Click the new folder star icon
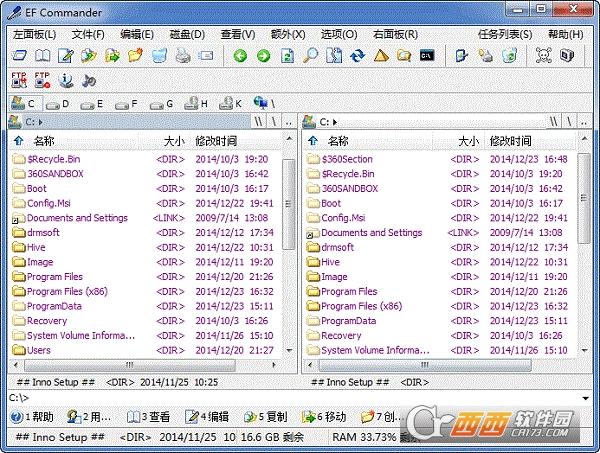Image resolution: width=600 pixels, height=453 pixels. [135, 55]
